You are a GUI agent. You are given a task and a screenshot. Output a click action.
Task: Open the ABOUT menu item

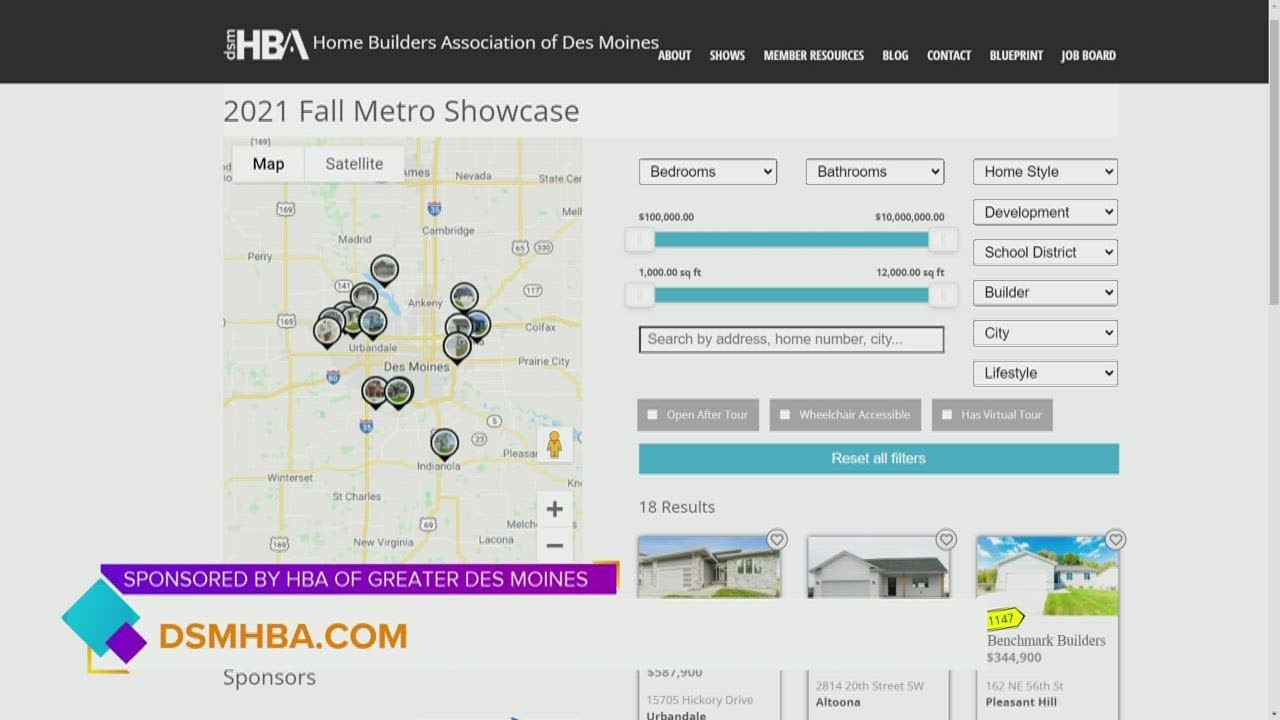tap(674, 56)
